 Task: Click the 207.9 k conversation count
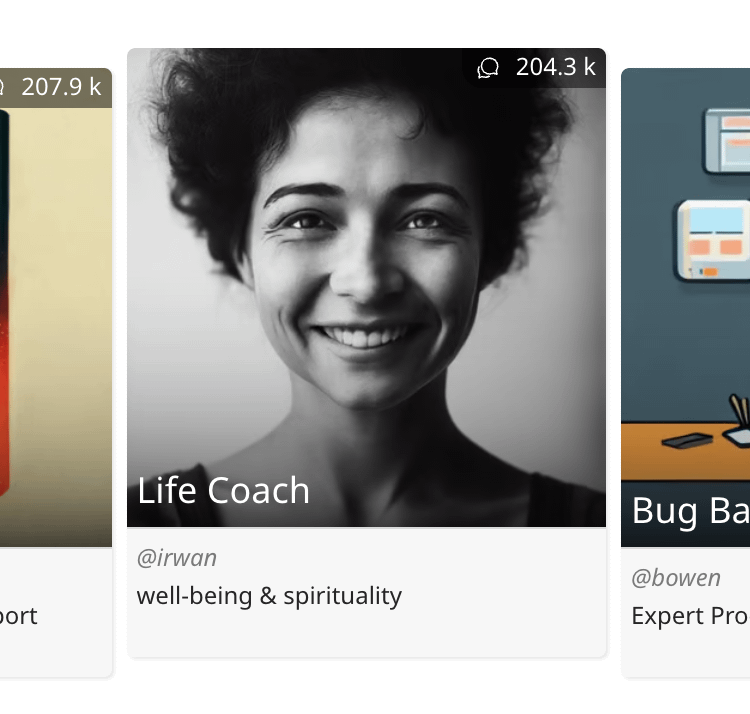coord(61,87)
